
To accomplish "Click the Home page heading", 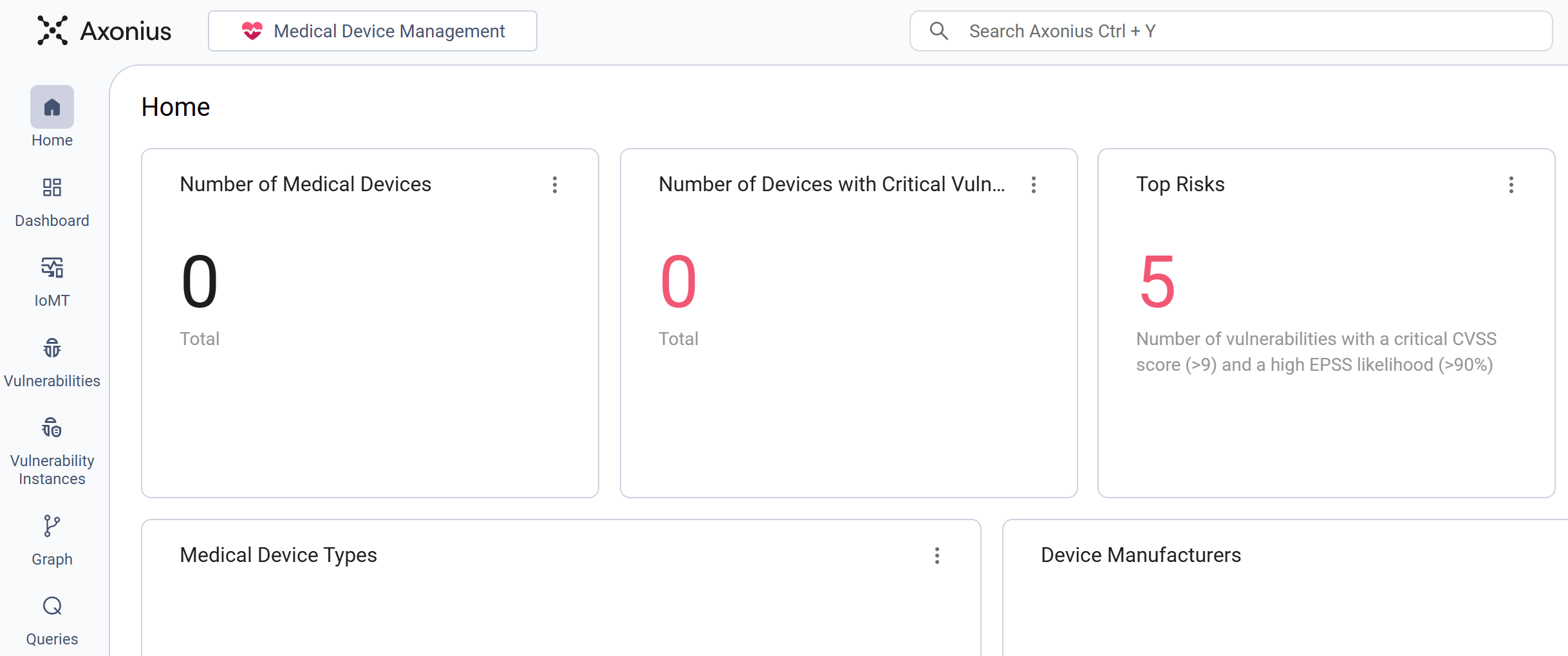I will coord(176,107).
